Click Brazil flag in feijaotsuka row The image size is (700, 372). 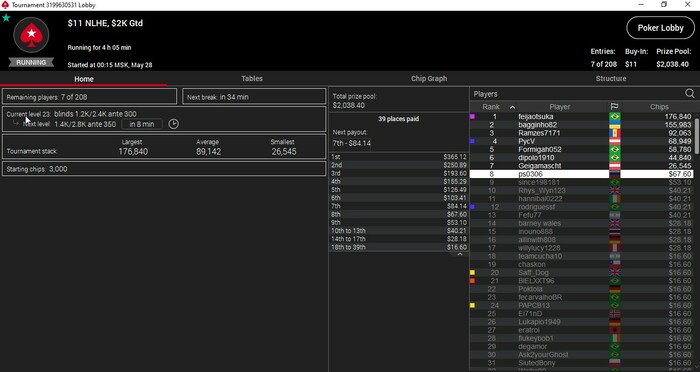point(614,117)
